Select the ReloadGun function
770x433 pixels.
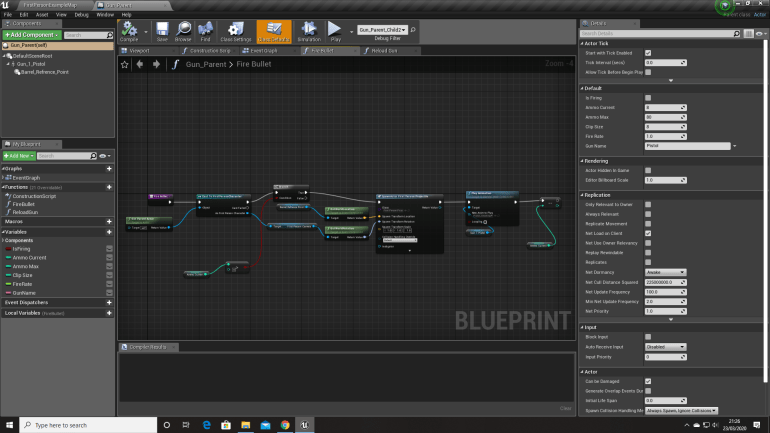(25, 212)
